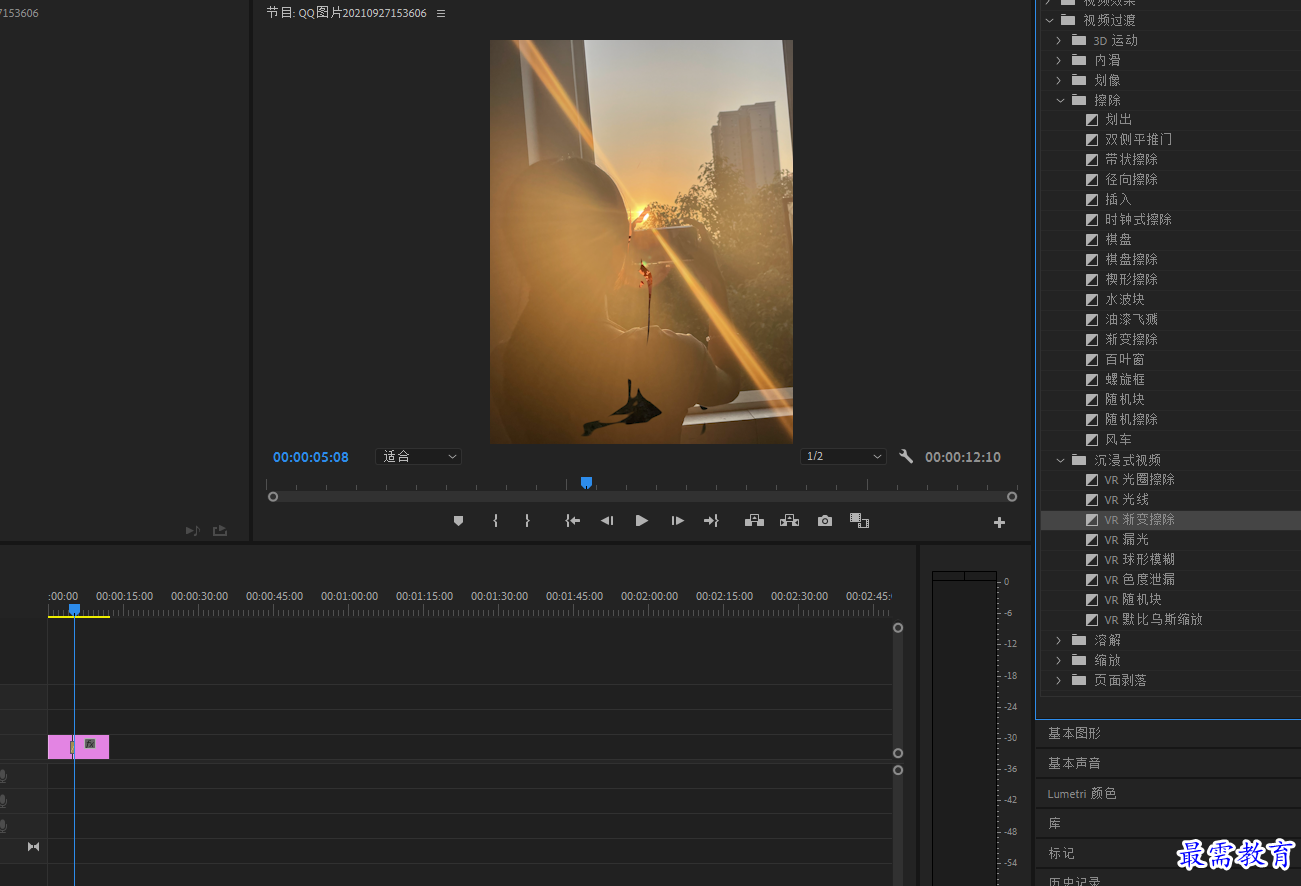
Task: Select the 随机块 wipe transition
Action: click(1125, 399)
